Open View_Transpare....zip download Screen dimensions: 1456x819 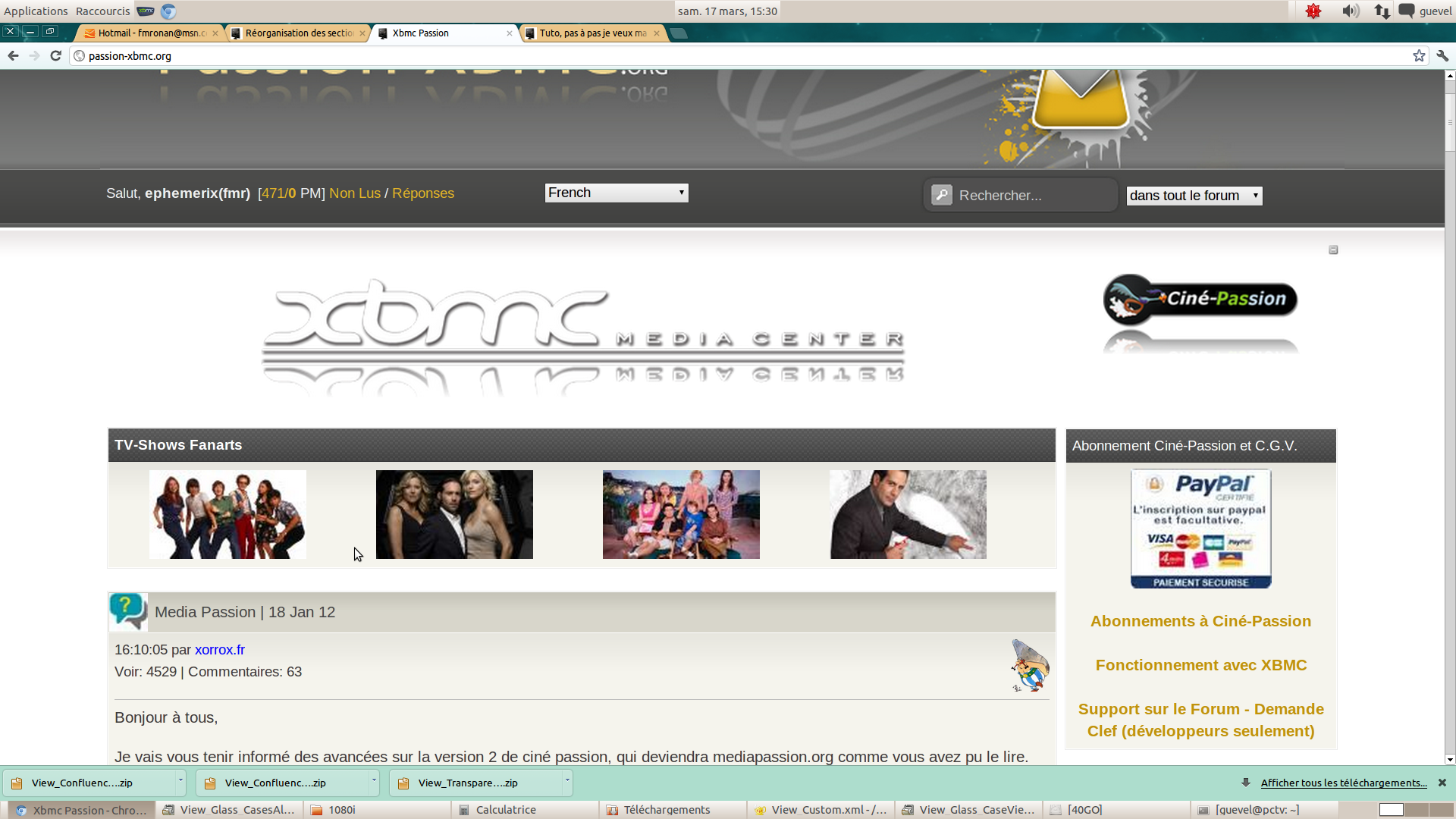pos(475,783)
